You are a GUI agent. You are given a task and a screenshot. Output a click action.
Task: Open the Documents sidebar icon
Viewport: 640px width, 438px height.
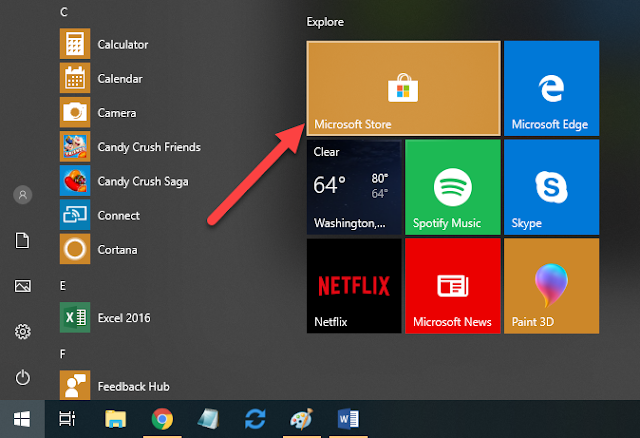coord(22,240)
